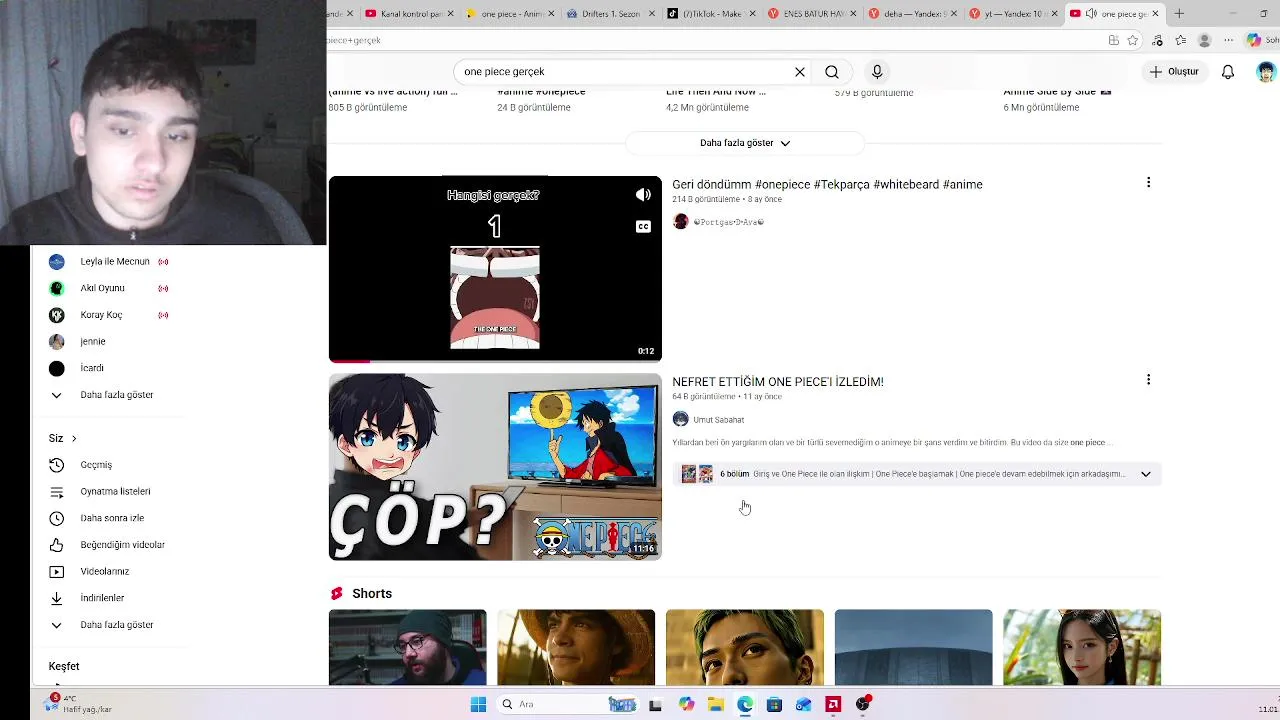Screen dimensions: 1280x720
Task: Switch to the yt — Yandex tab
Action: [x=1014, y=14]
